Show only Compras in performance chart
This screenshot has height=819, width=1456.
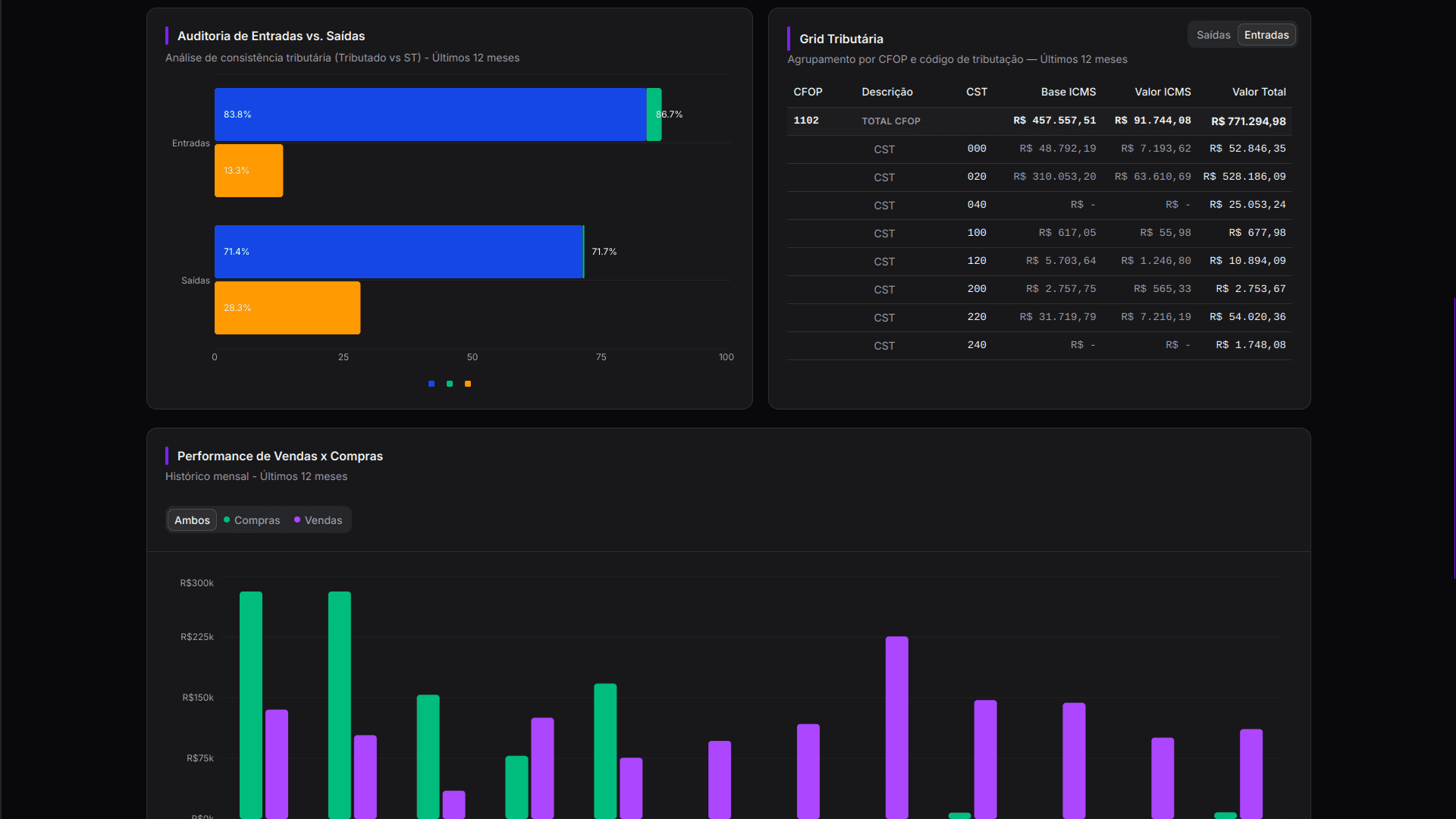click(252, 520)
